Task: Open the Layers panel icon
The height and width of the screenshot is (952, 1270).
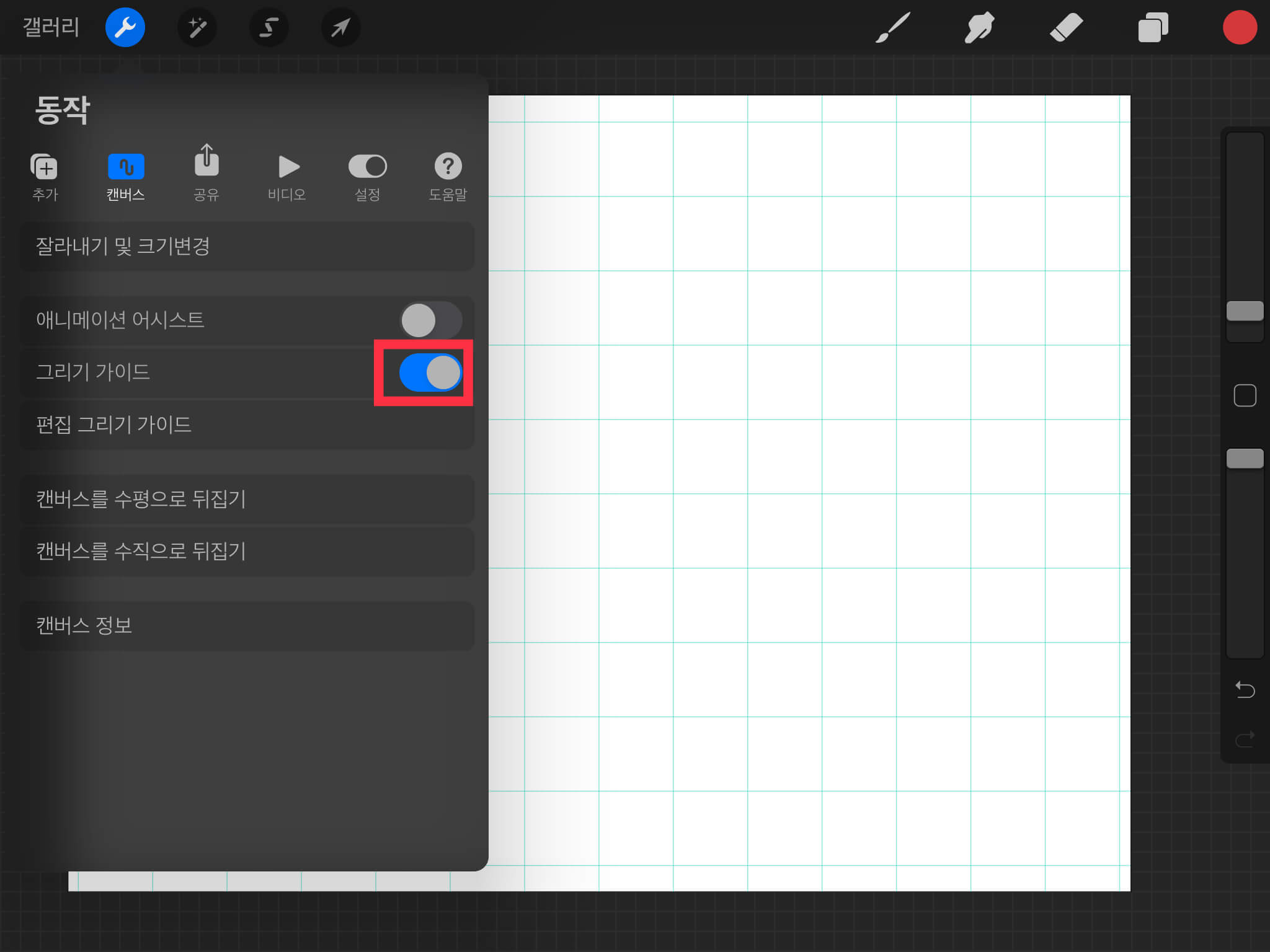Action: [x=1153, y=27]
